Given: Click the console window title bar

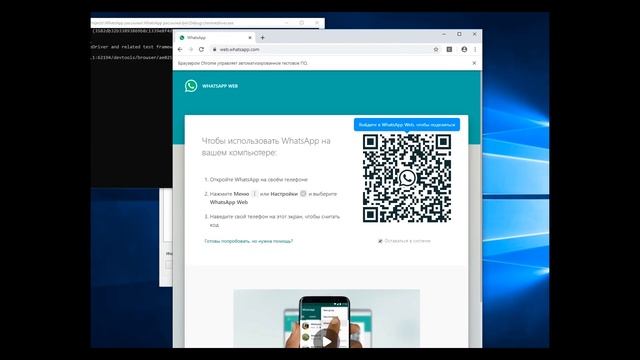Looking at the screenshot, I should coord(208,23).
